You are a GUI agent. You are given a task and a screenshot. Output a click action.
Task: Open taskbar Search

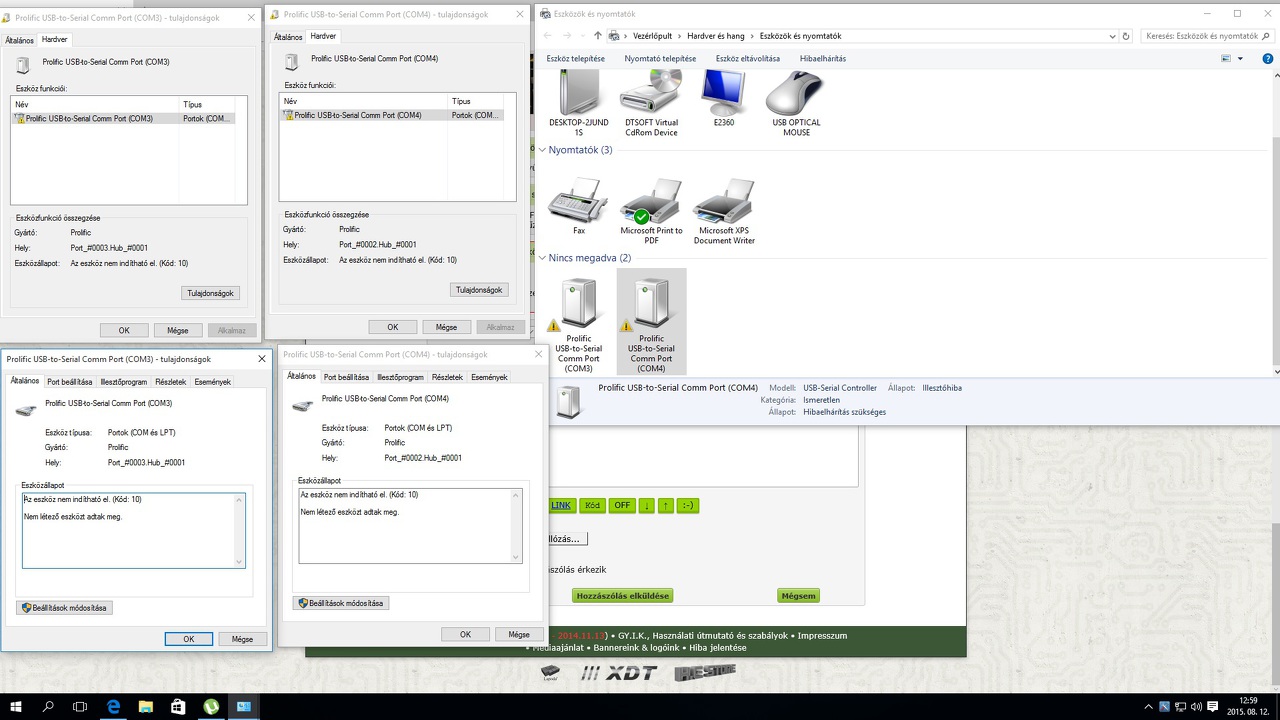click(x=48, y=706)
